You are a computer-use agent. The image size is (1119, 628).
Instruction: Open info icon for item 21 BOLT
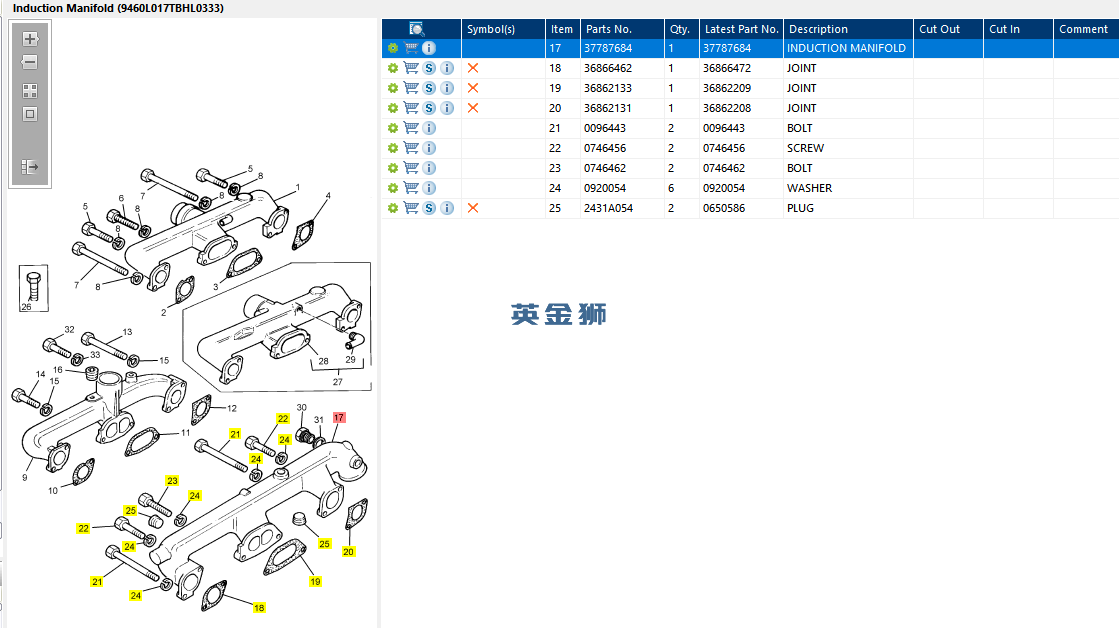(429, 128)
